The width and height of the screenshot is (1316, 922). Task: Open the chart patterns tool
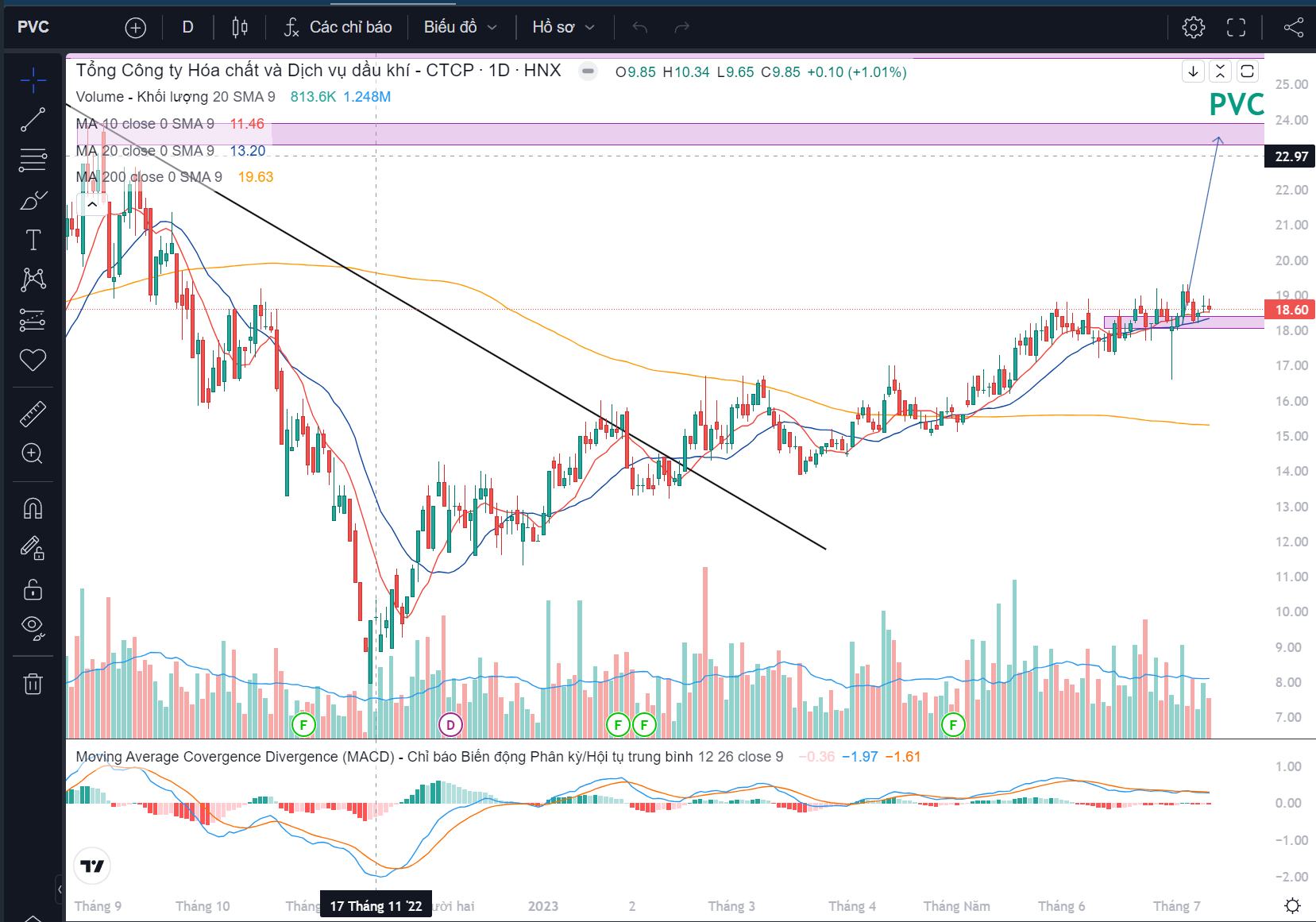point(33,280)
